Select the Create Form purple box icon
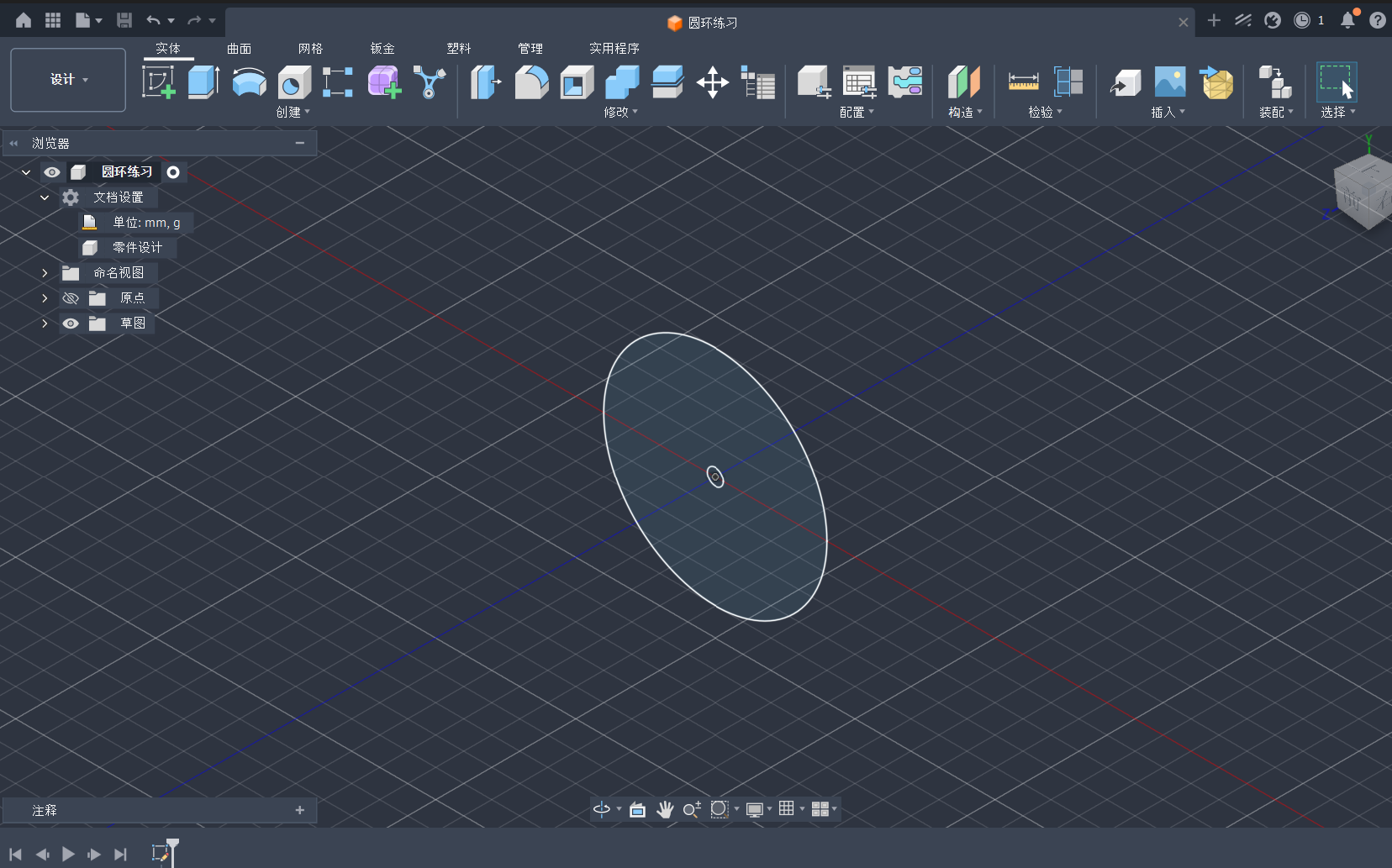 384,82
